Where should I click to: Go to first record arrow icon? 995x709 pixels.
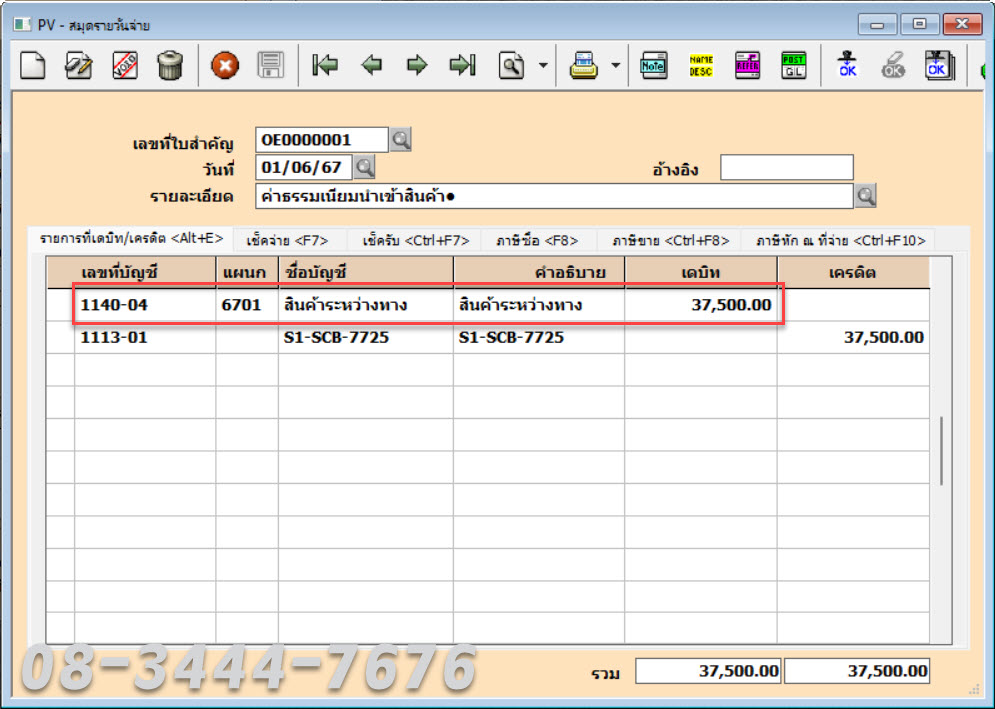pos(325,65)
